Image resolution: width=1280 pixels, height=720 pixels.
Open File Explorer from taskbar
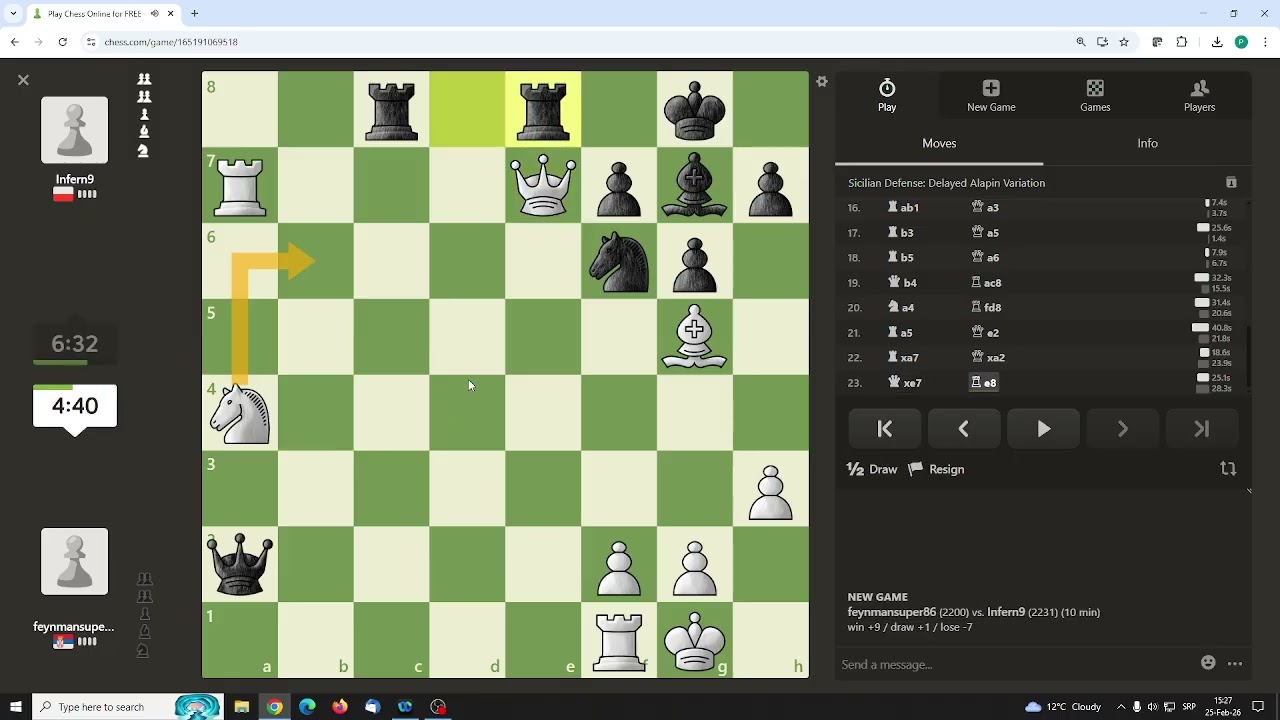[x=242, y=707]
